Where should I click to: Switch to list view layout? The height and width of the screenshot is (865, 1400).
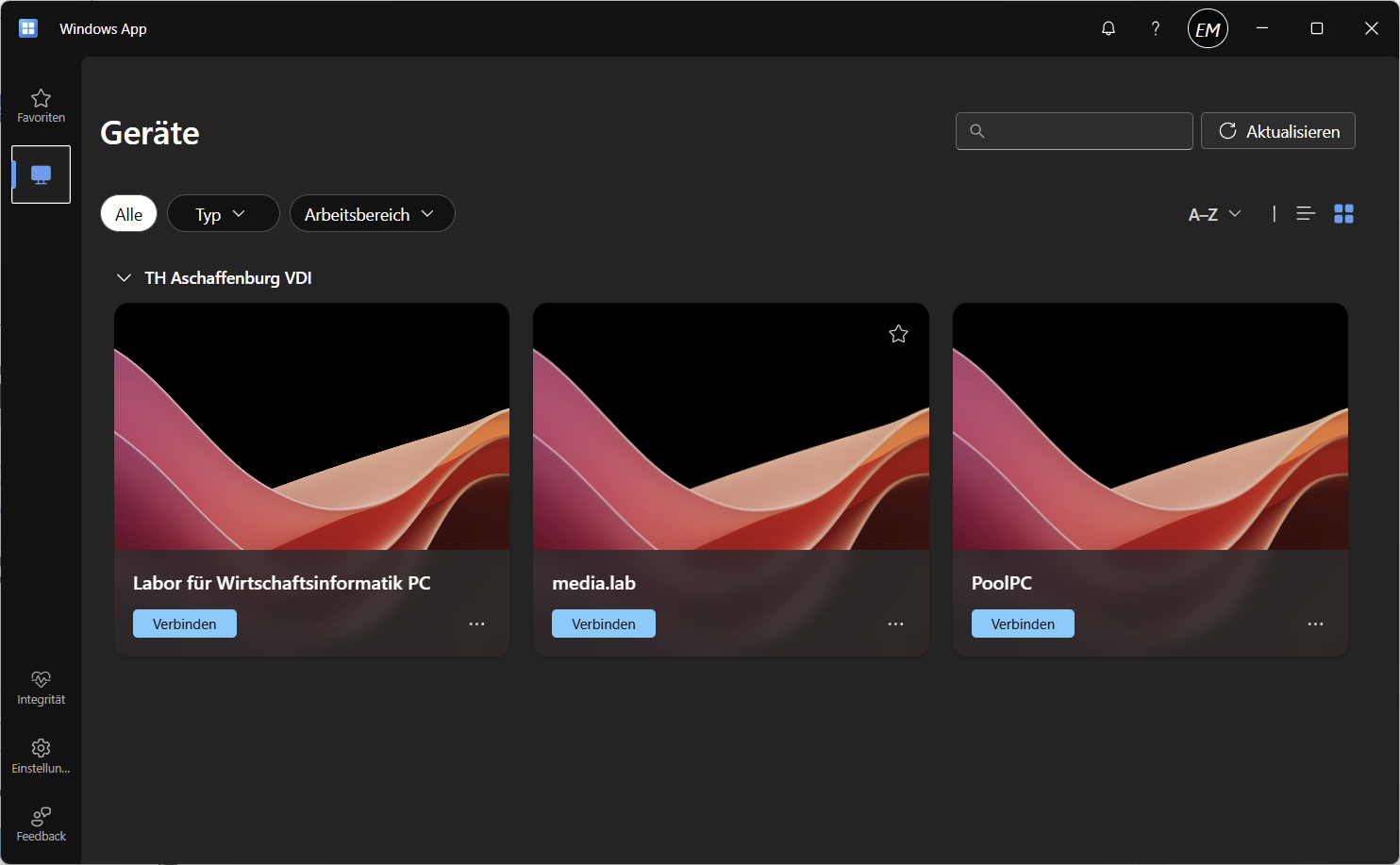pos(1306,214)
